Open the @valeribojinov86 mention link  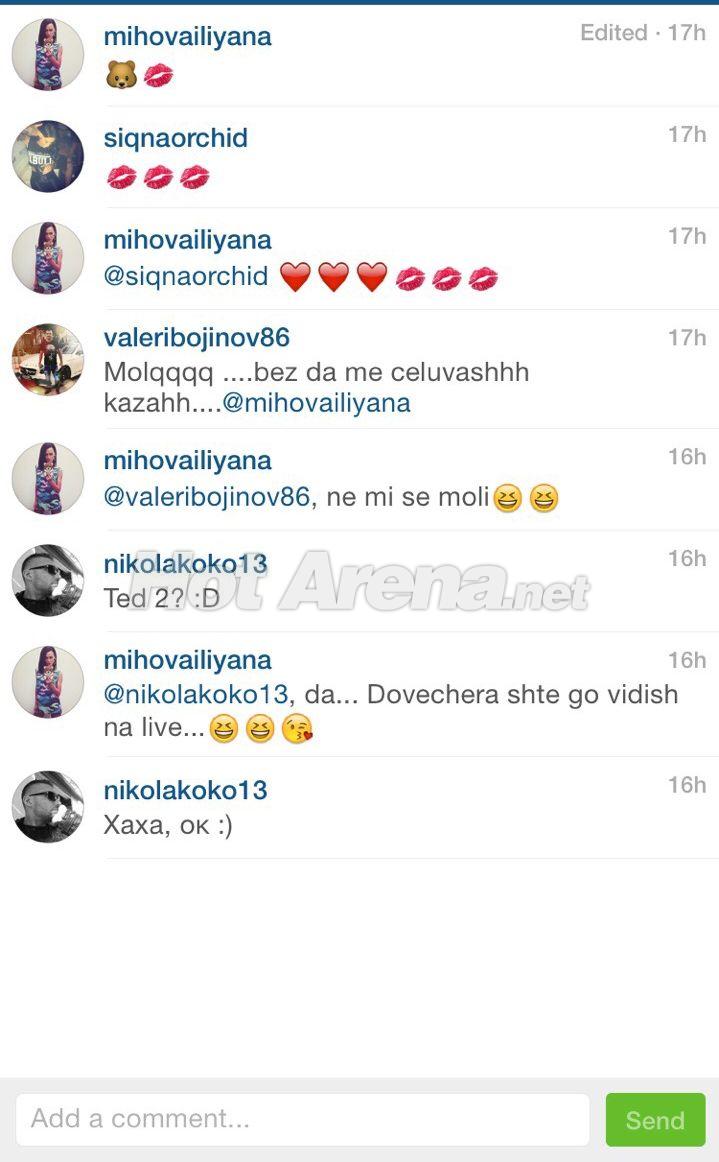(206, 497)
